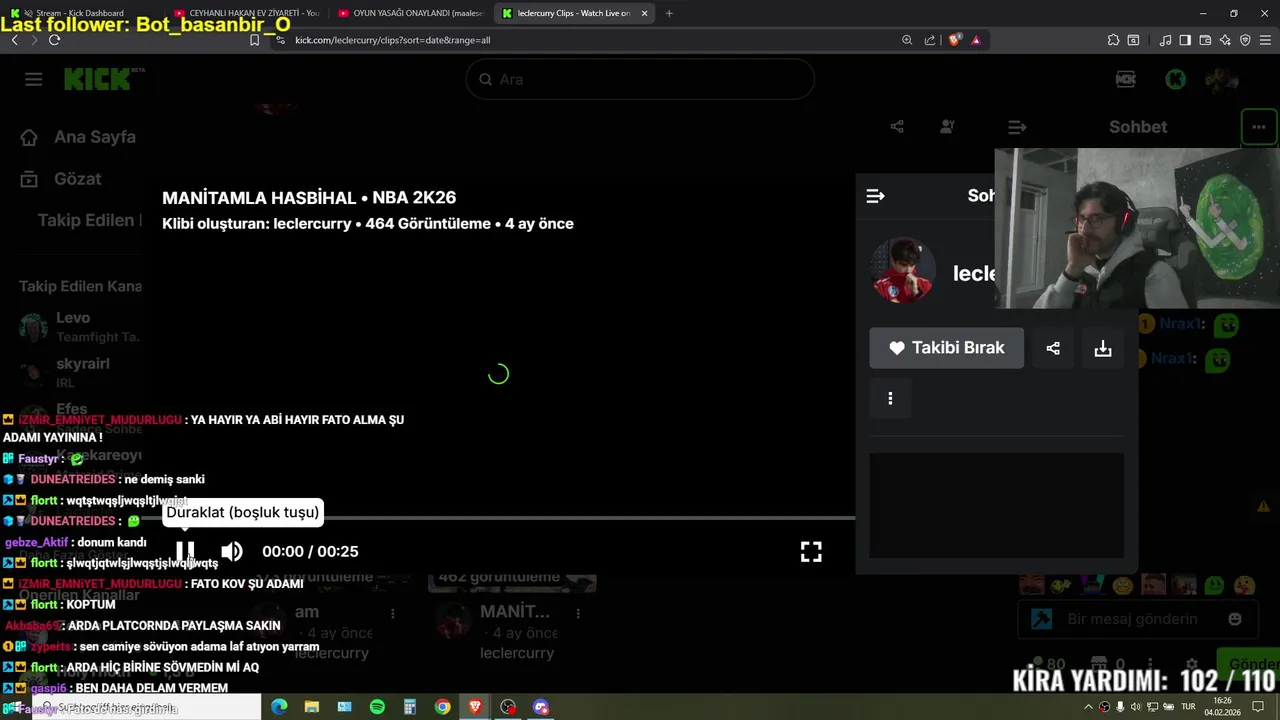Switch the TUR input language
This screenshot has height=720, width=1280.
(x=1189, y=707)
